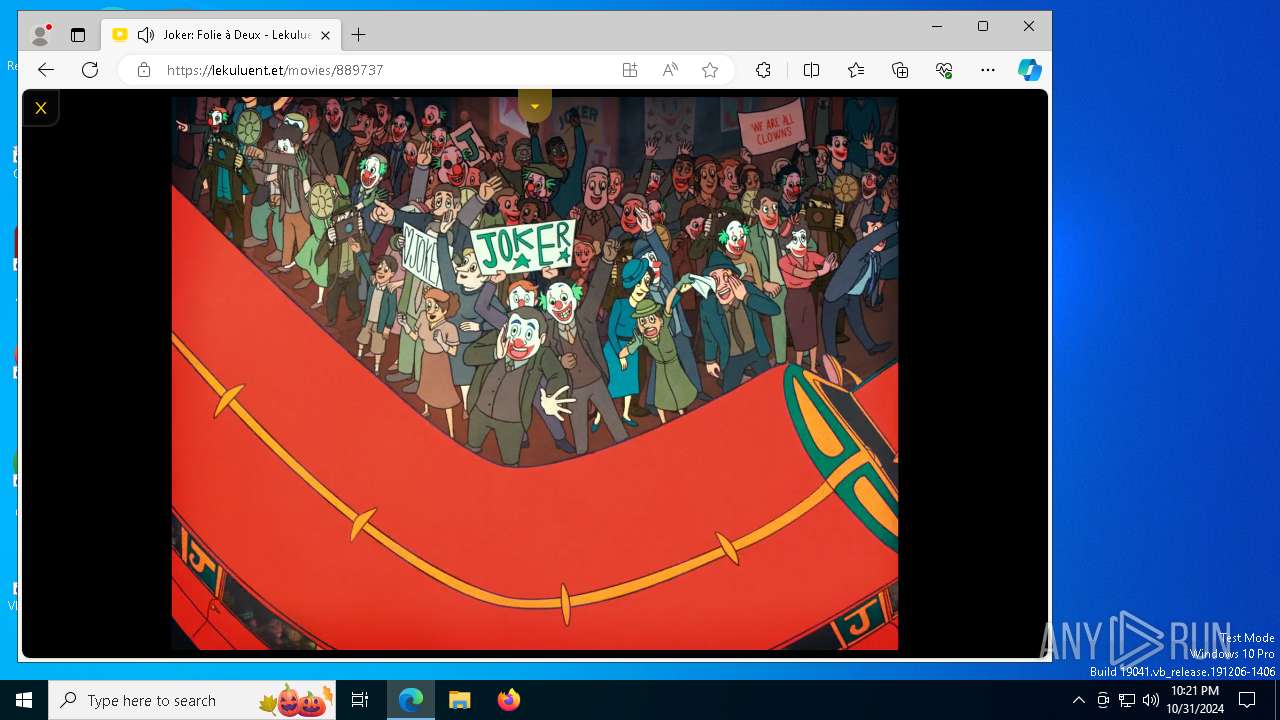Activate Read aloud icon
The image size is (1280, 720).
(x=670, y=70)
